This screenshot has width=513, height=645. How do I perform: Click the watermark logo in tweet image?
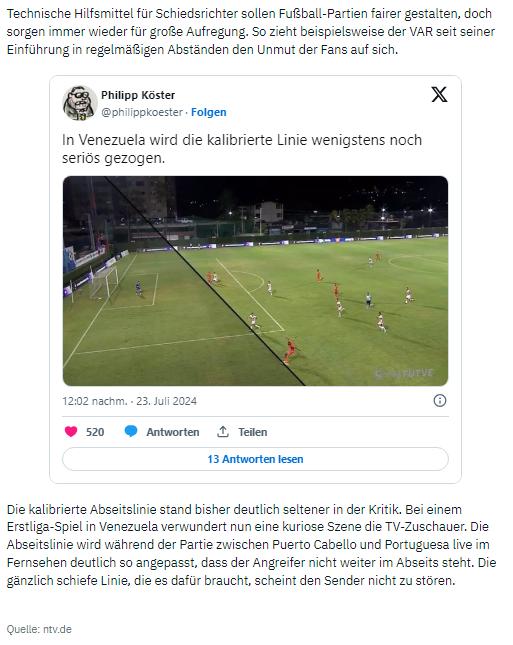coord(404,374)
